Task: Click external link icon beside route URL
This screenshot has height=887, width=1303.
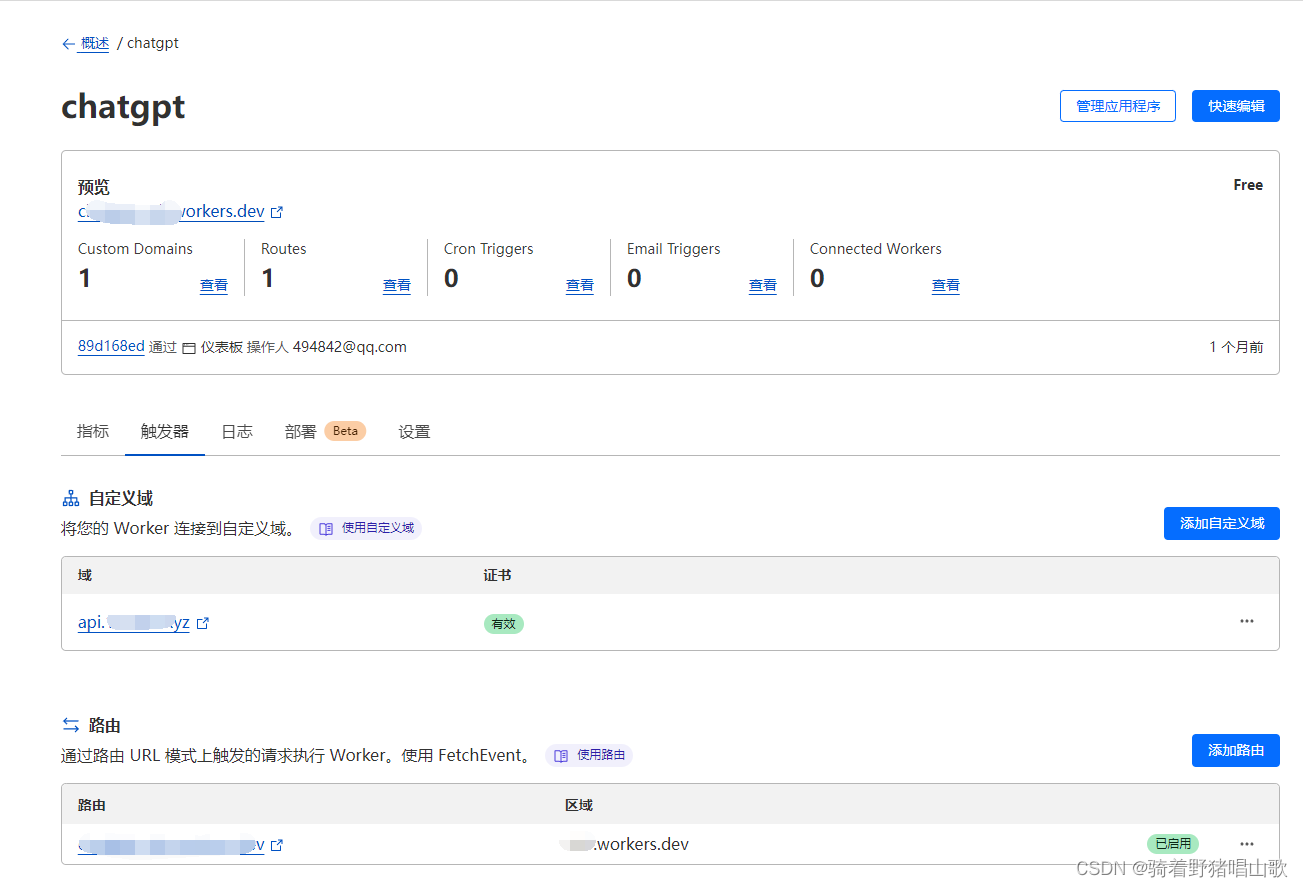Action: tap(277, 845)
